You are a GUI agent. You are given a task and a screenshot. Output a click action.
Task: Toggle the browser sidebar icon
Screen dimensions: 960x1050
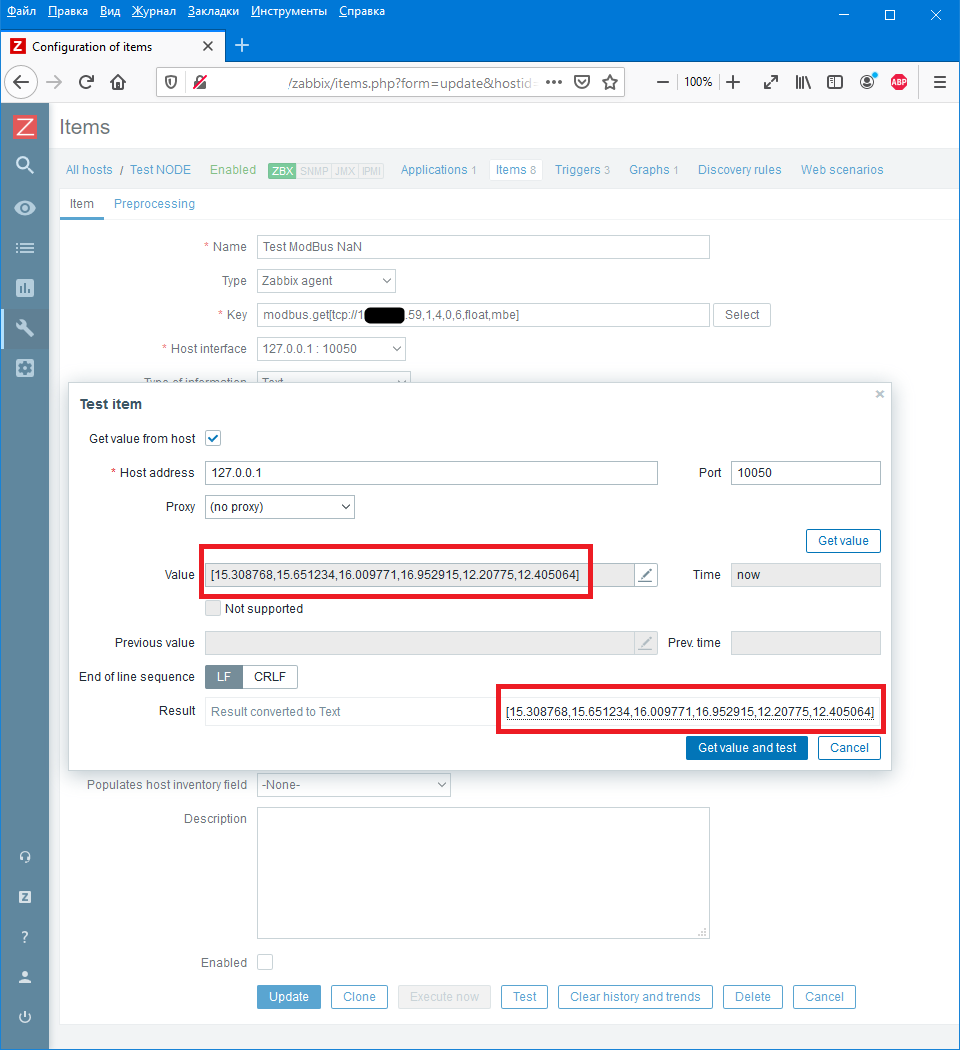[835, 82]
